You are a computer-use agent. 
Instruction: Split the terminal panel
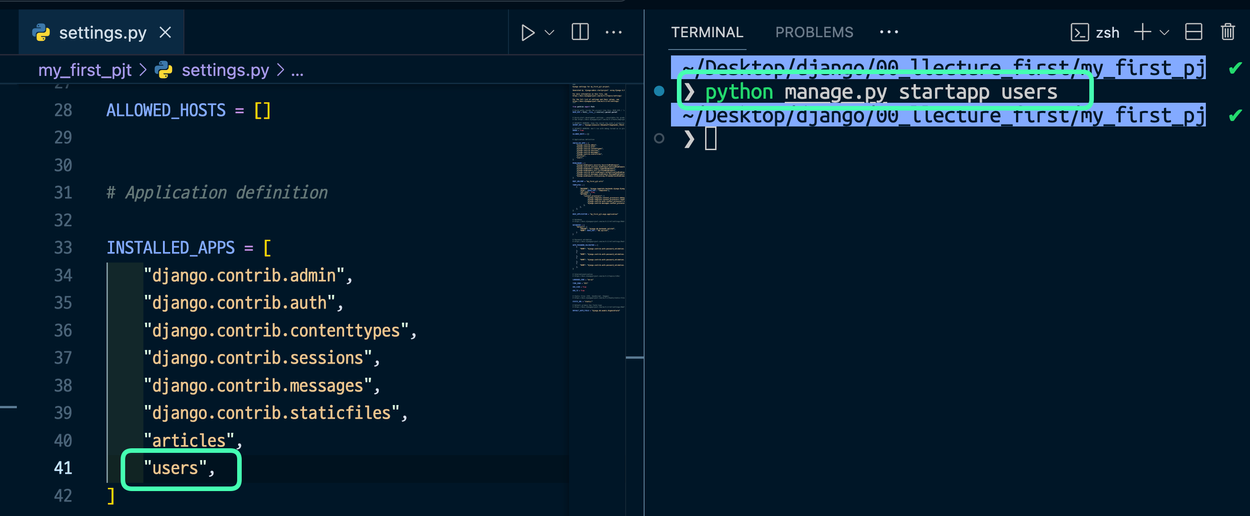(1193, 32)
